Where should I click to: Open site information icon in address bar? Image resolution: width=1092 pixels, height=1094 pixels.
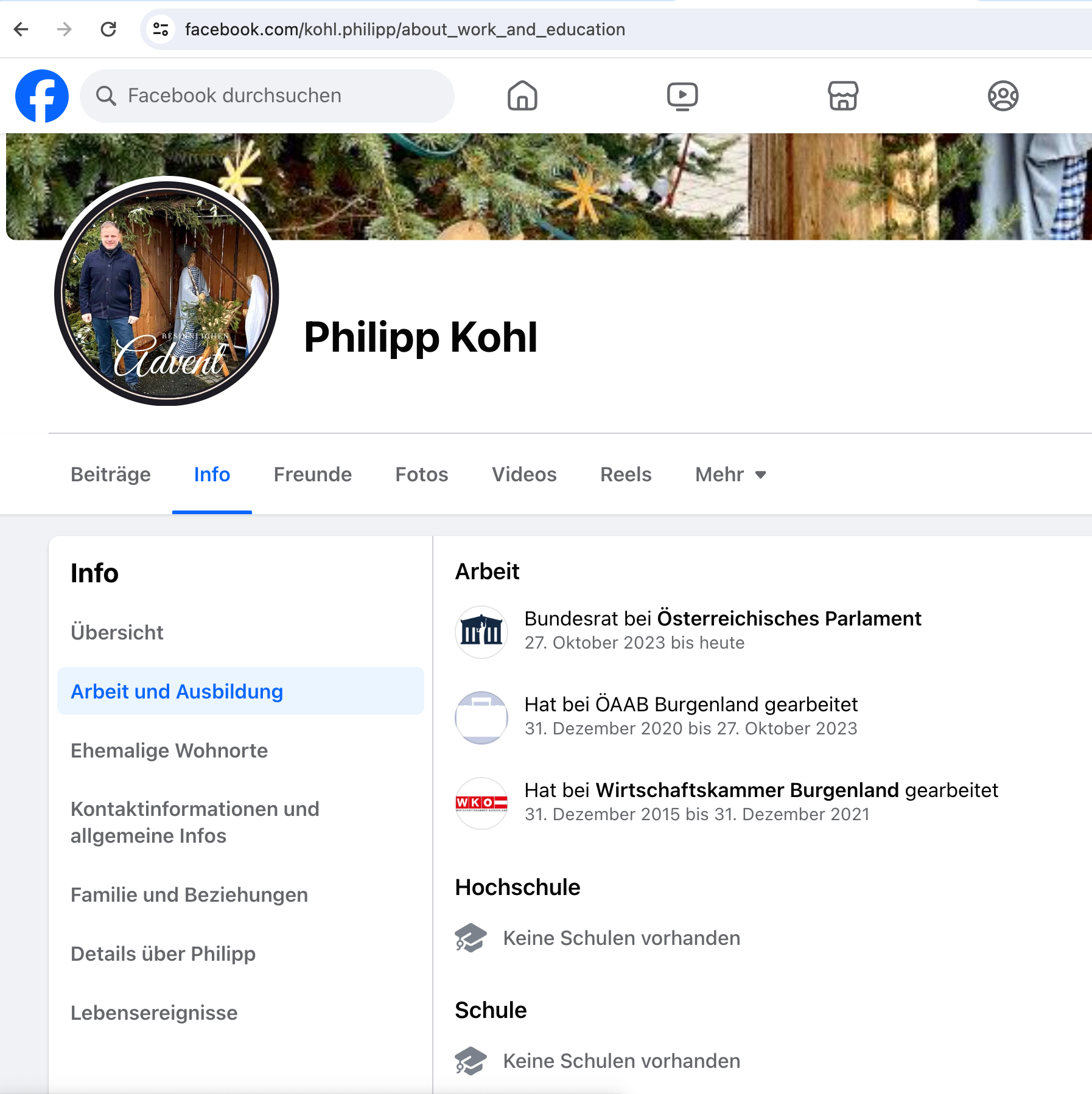click(161, 29)
